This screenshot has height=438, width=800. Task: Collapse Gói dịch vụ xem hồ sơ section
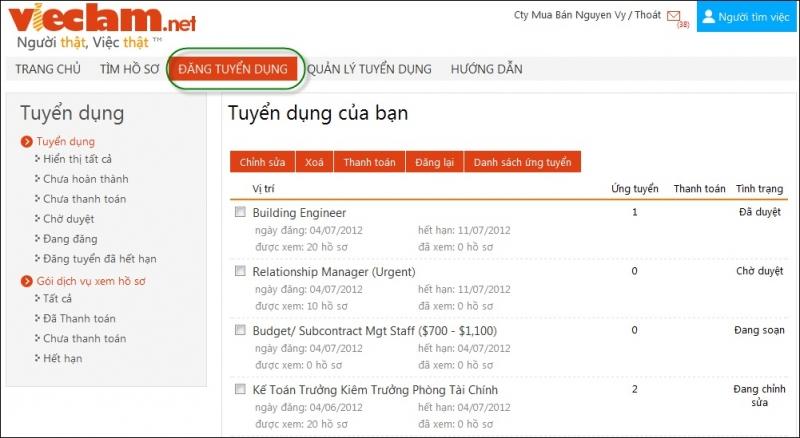tap(27, 281)
